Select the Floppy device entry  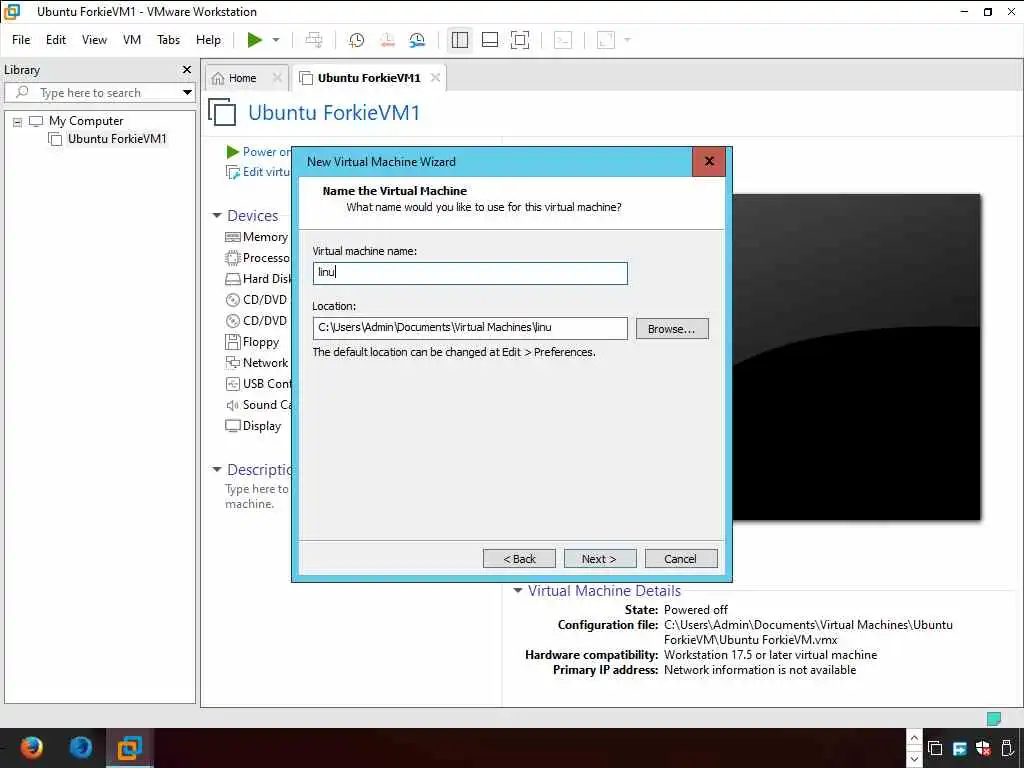tap(252, 342)
